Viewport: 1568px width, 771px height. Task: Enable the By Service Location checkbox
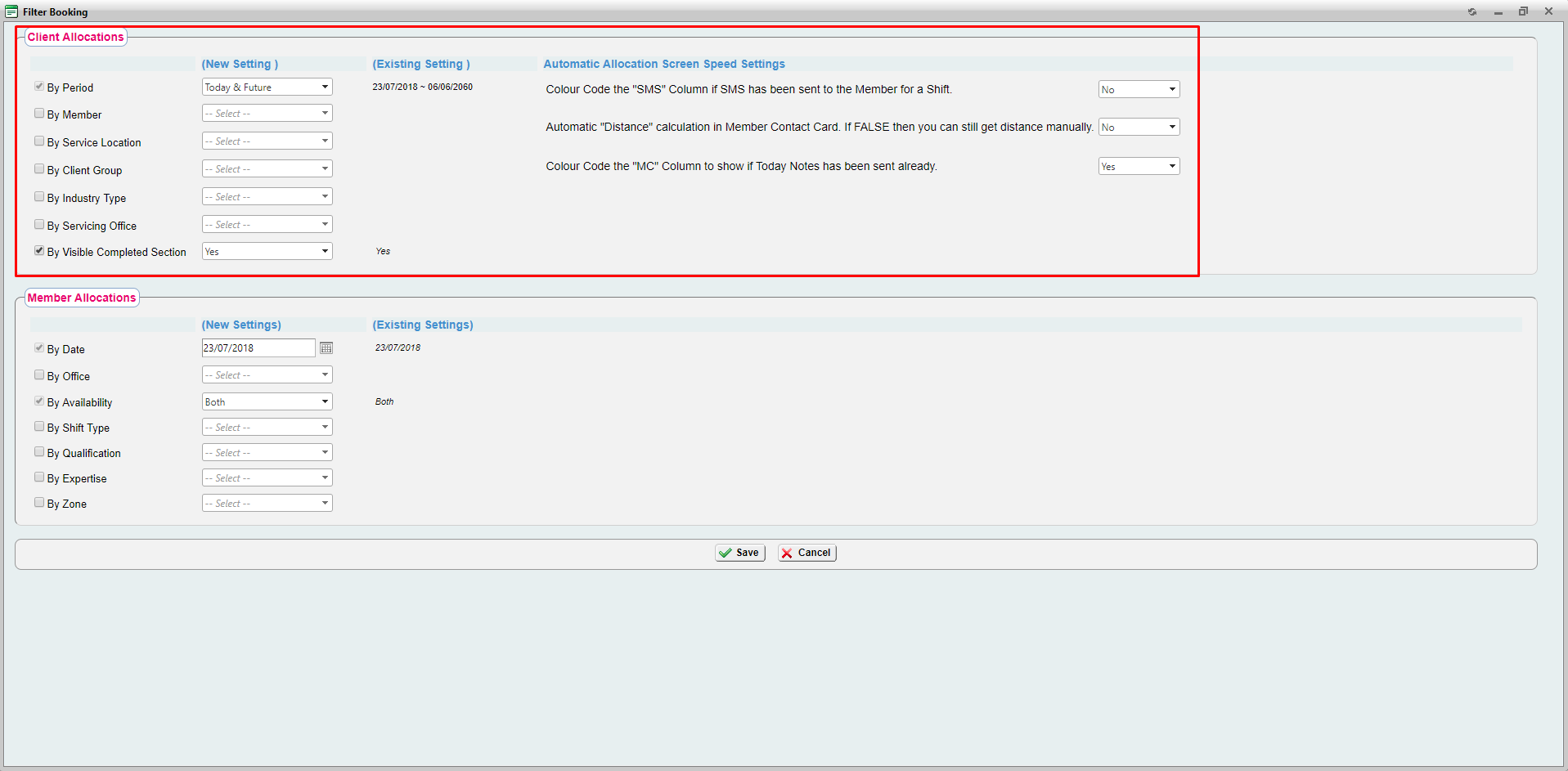[x=39, y=141]
